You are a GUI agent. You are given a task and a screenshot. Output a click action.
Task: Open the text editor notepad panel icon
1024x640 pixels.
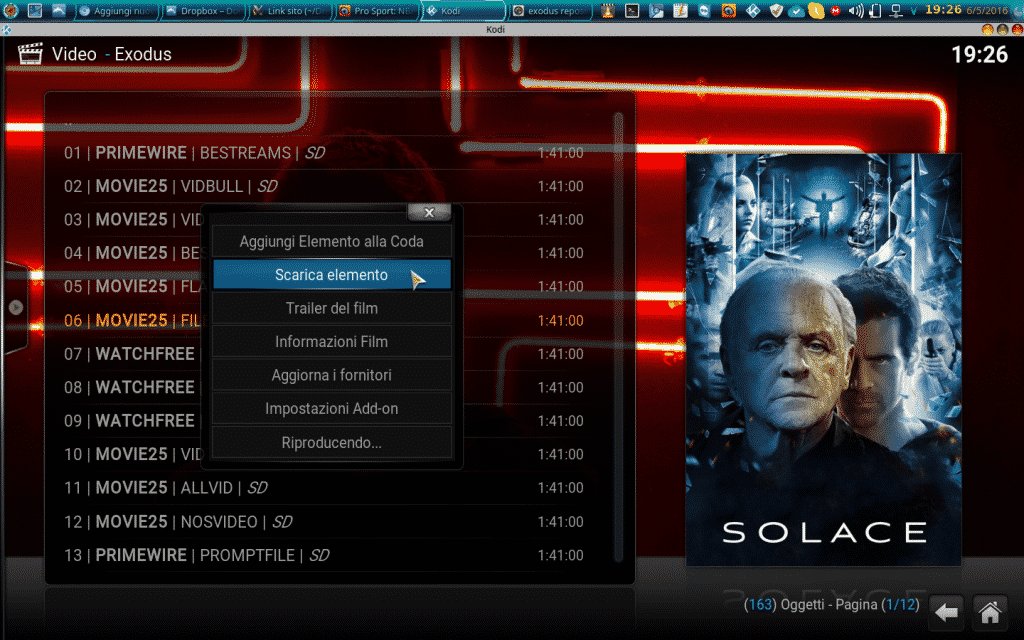pyautogui.click(x=680, y=10)
